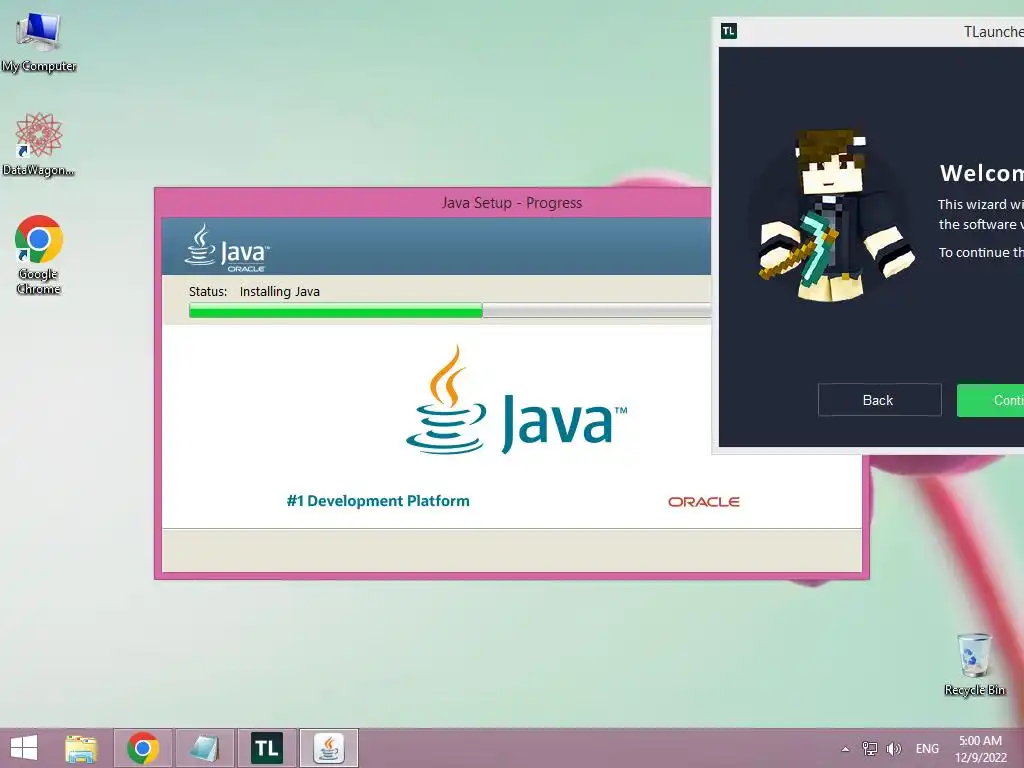Open the Windows Start button

pyautogui.click(x=24, y=748)
